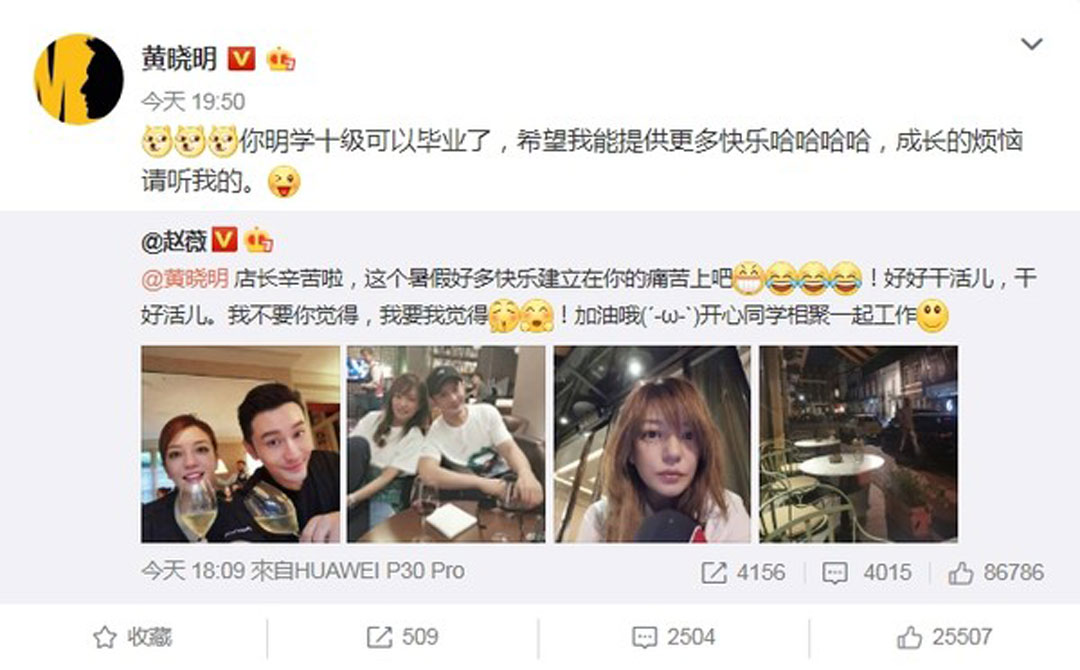
Task: Open the original post comments count 4015
Action: point(867,573)
